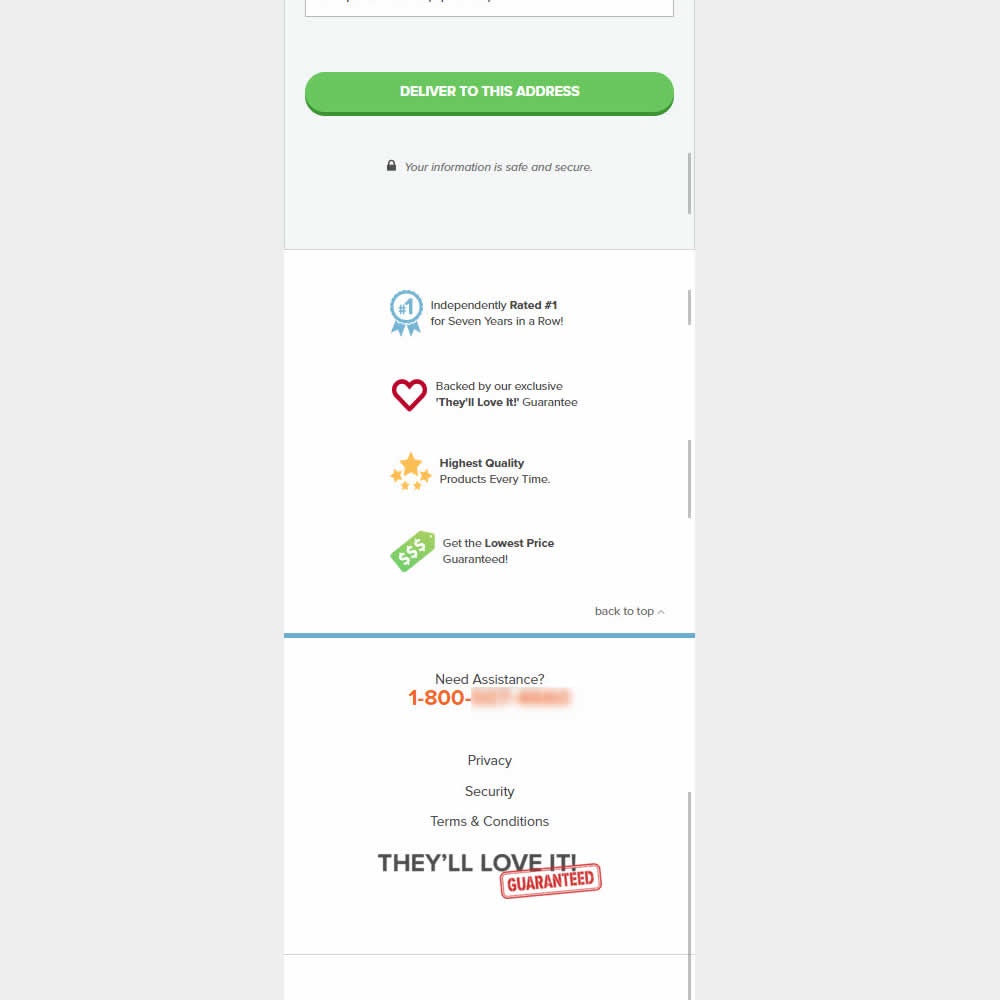Click the red Guaranteed stamp badge
Image resolution: width=1000 pixels, height=1000 pixels.
coord(551,881)
